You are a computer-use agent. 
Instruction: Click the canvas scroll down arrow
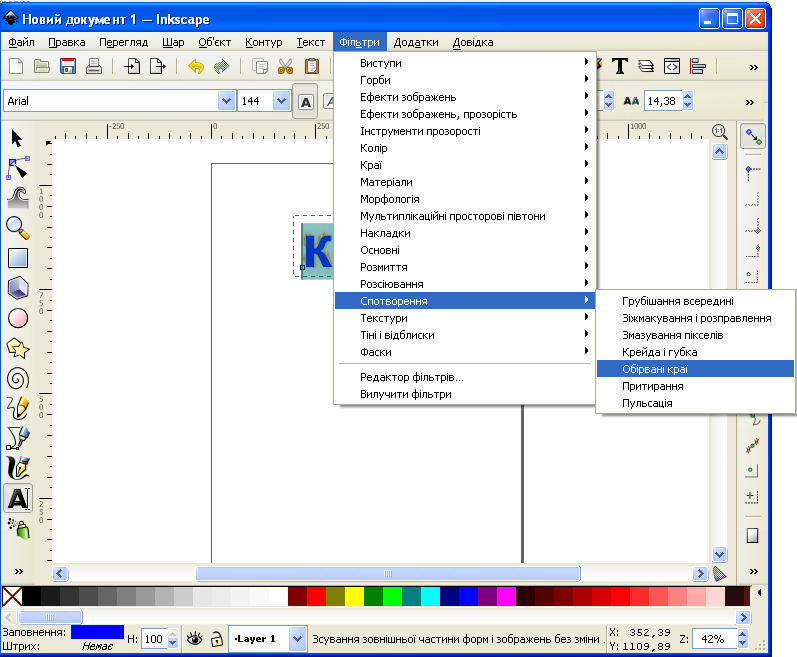(719, 554)
